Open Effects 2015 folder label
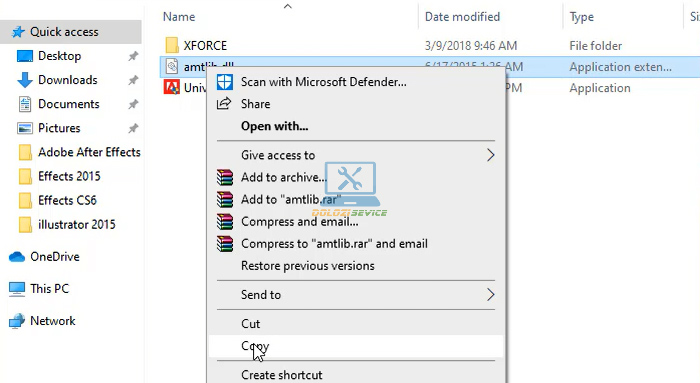 pyautogui.click(x=69, y=176)
